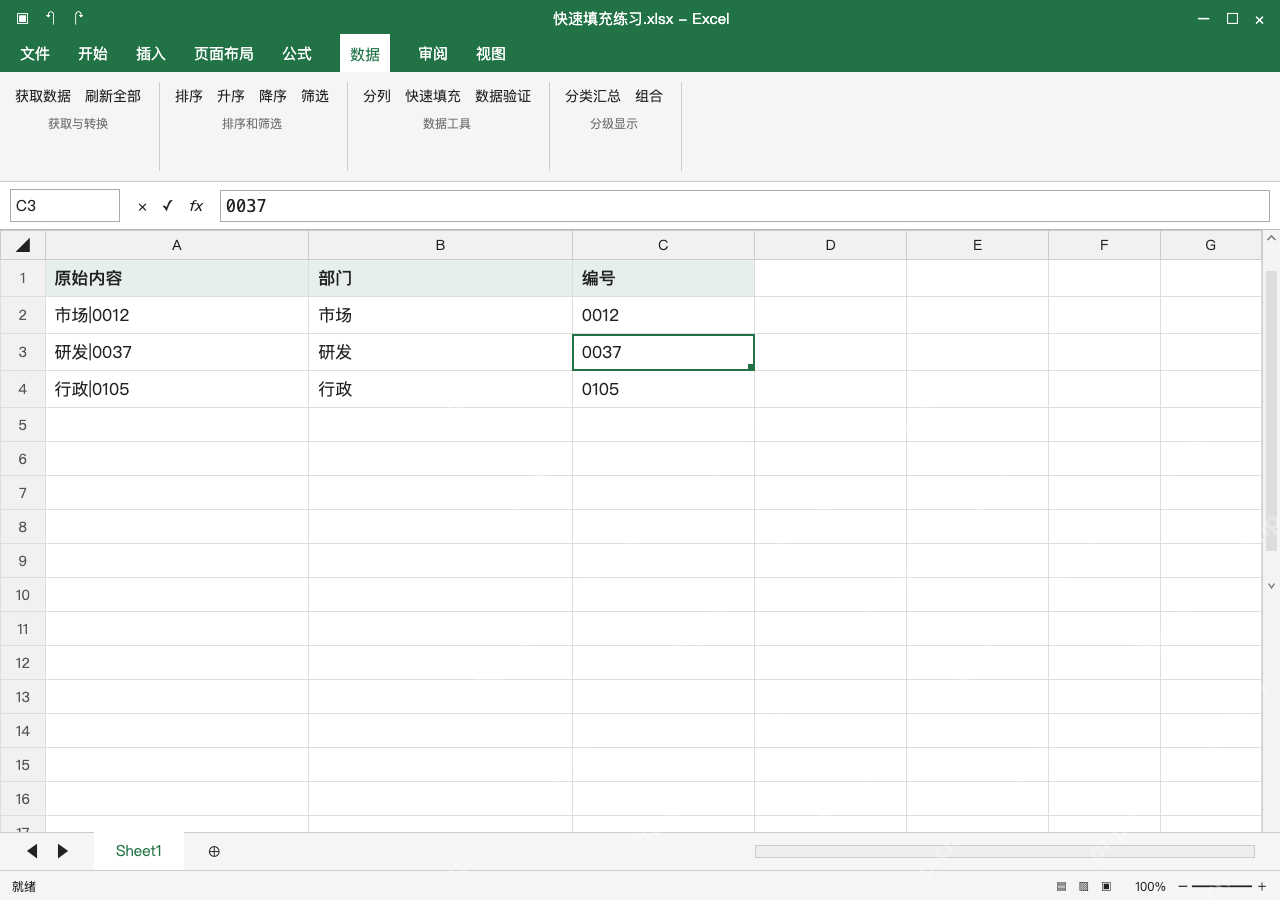Click the save icon in title bar
Image resolution: width=1280 pixels, height=900 pixels.
tap(22, 18)
